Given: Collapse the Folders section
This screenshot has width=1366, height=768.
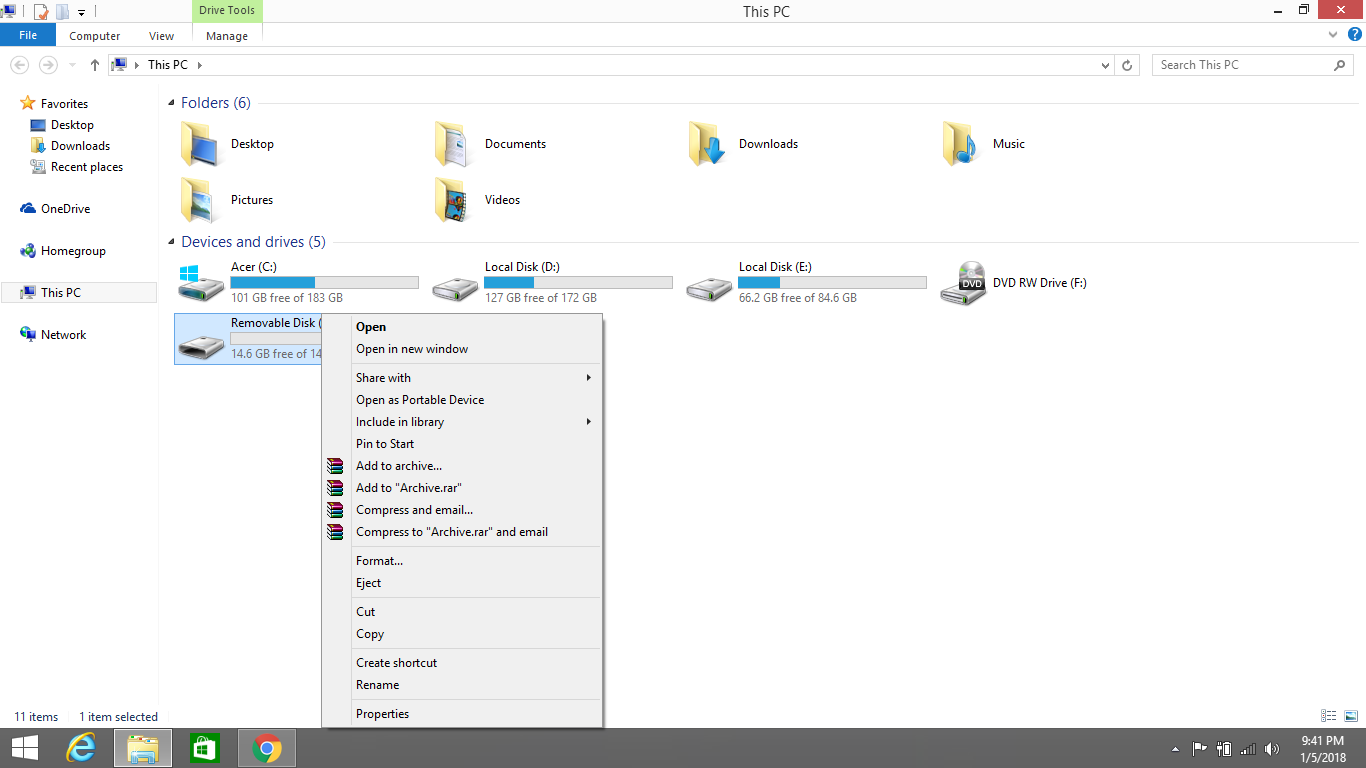Looking at the screenshot, I should coord(172,102).
